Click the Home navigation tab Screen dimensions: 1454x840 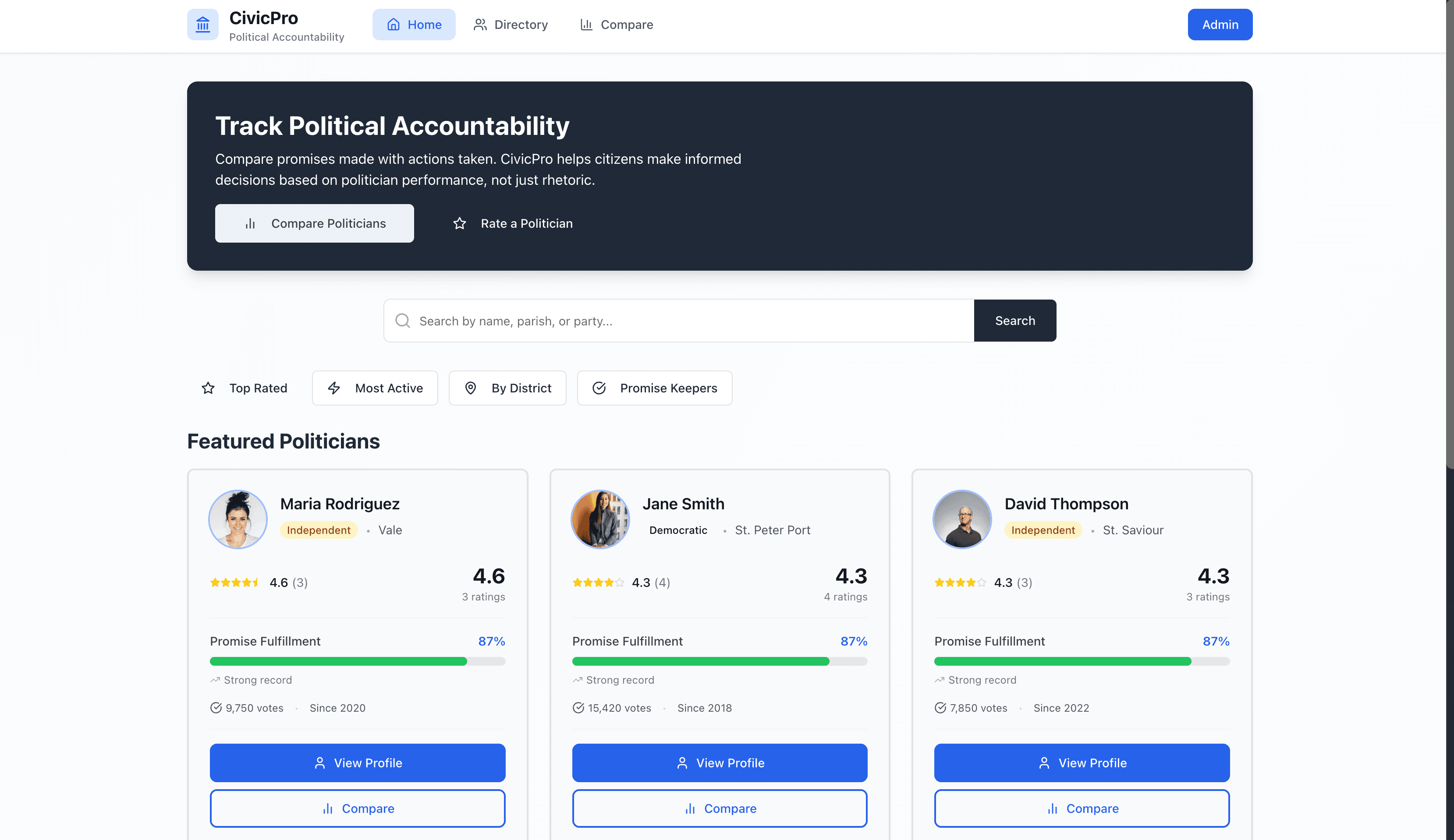[414, 24]
